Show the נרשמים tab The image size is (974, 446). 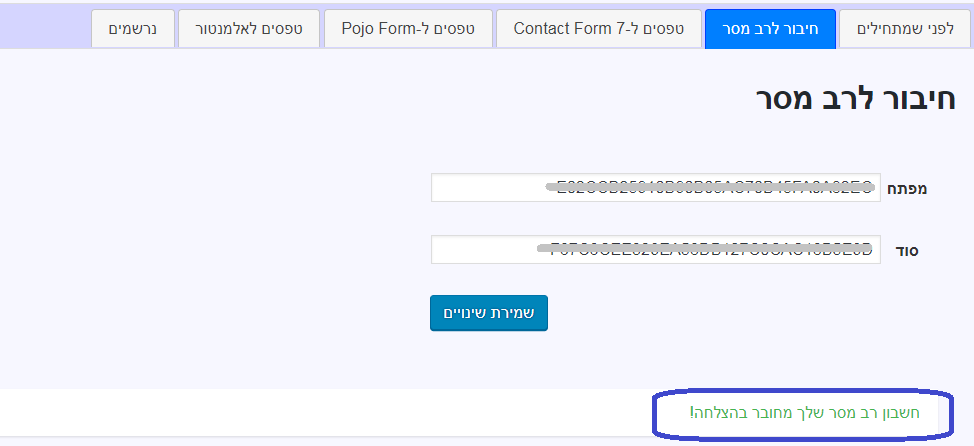[133, 29]
